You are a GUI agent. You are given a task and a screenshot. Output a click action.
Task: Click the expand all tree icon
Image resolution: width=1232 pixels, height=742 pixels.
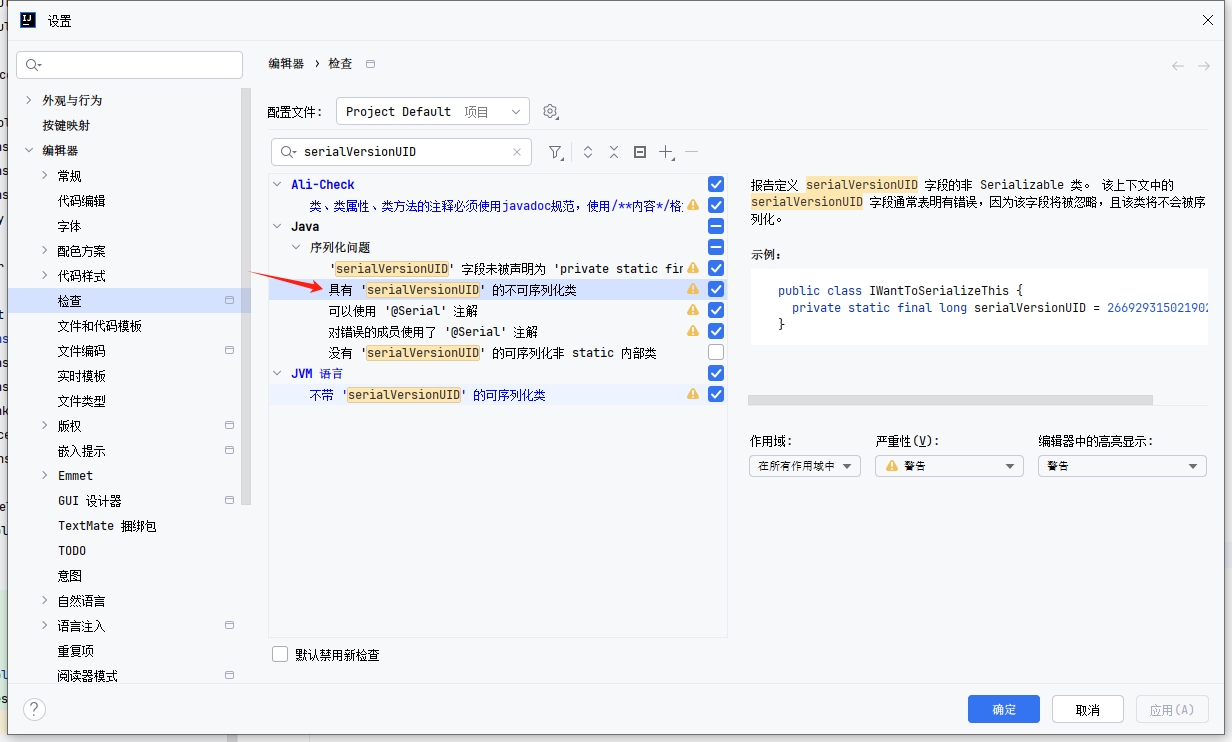pyautogui.click(x=588, y=152)
